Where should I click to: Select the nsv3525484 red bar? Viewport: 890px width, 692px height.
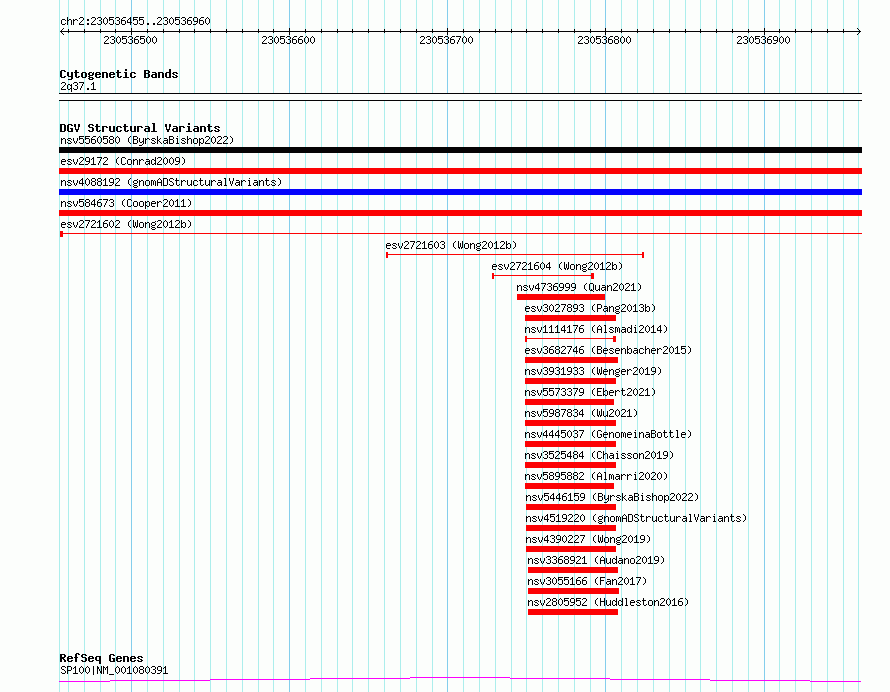coord(570,465)
